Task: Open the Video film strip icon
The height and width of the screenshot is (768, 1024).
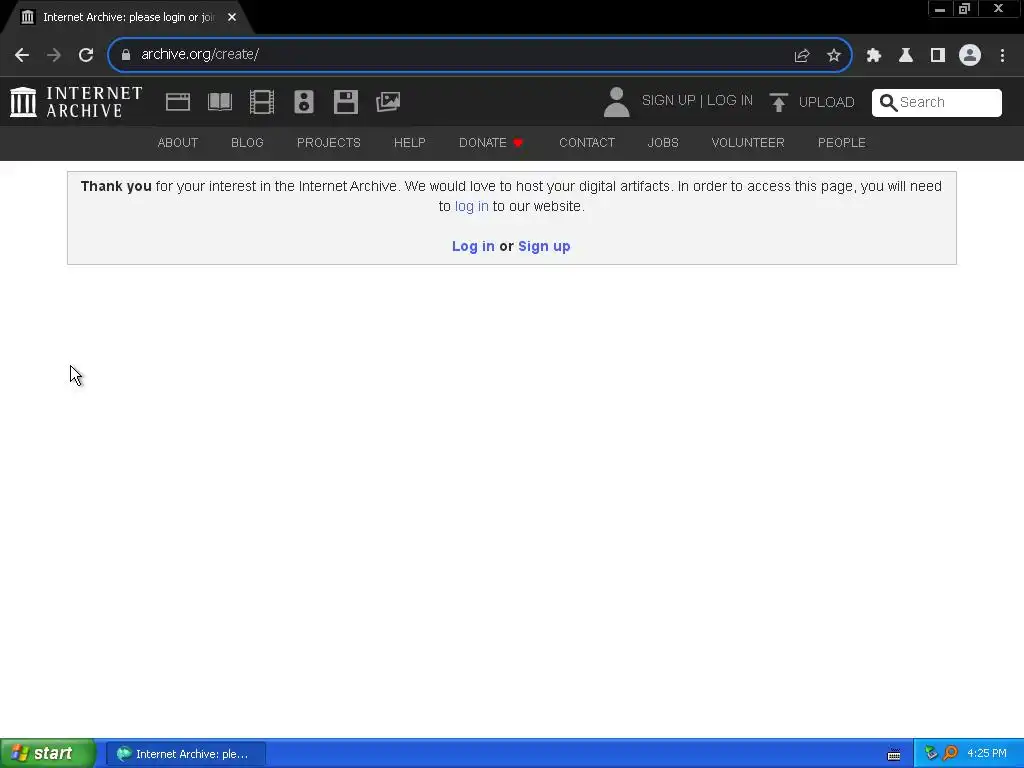Action: (x=262, y=102)
